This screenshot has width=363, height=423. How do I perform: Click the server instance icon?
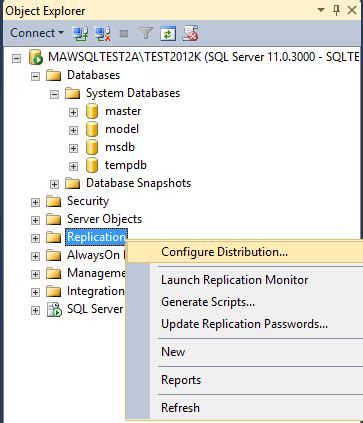(35, 57)
